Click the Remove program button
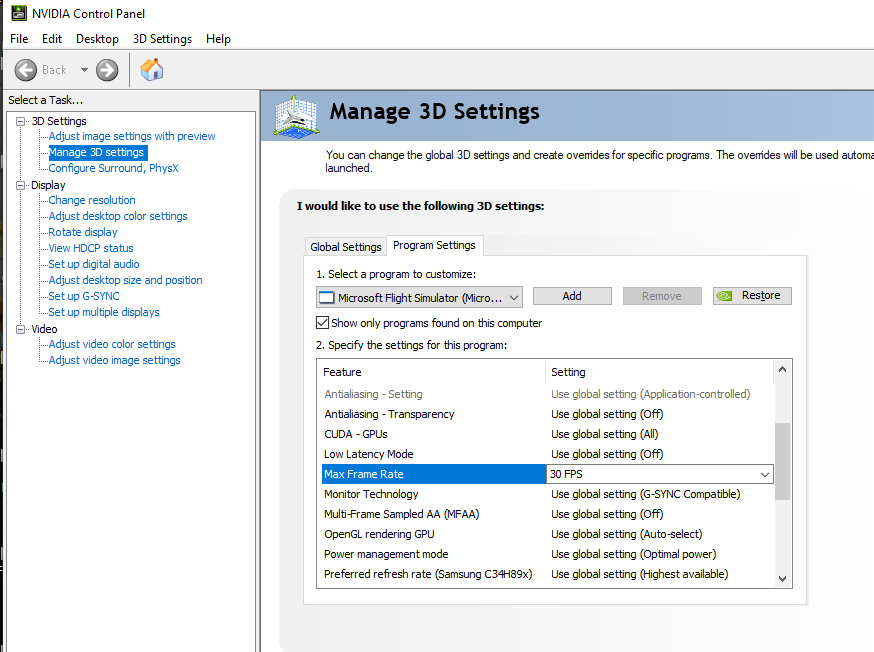This screenshot has width=874, height=652. point(662,296)
